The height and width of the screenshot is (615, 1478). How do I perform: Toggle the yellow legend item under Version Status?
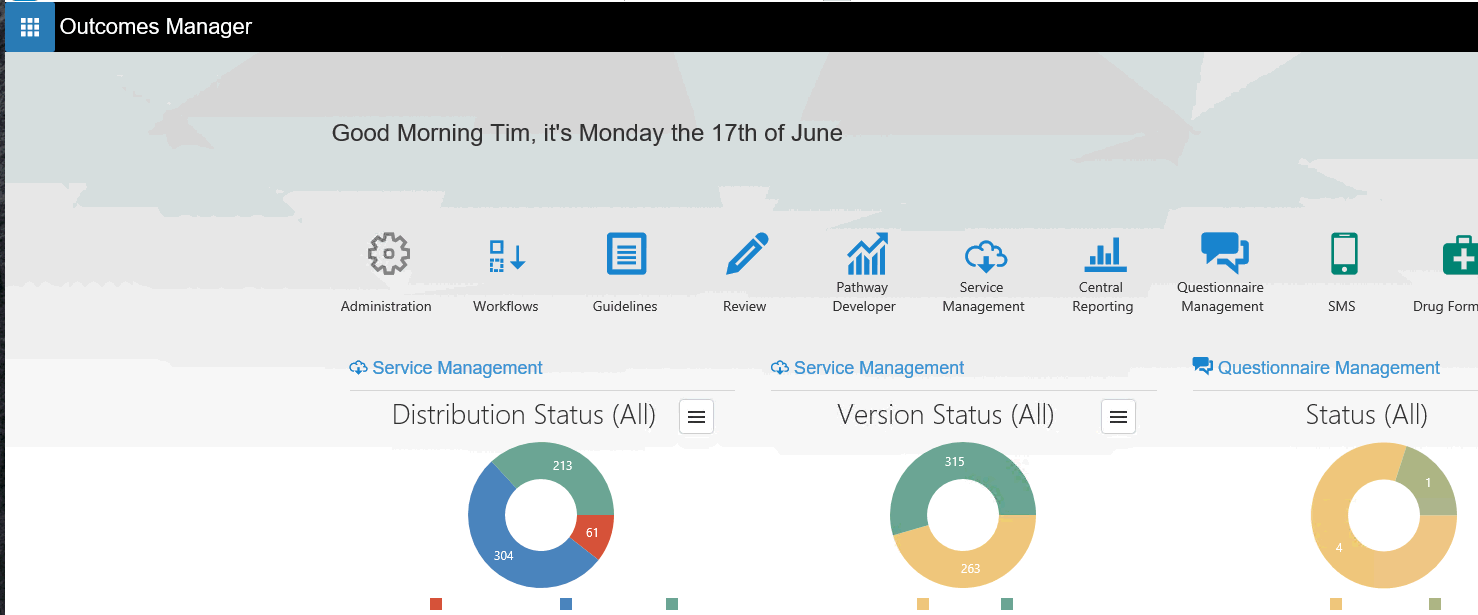(923, 604)
